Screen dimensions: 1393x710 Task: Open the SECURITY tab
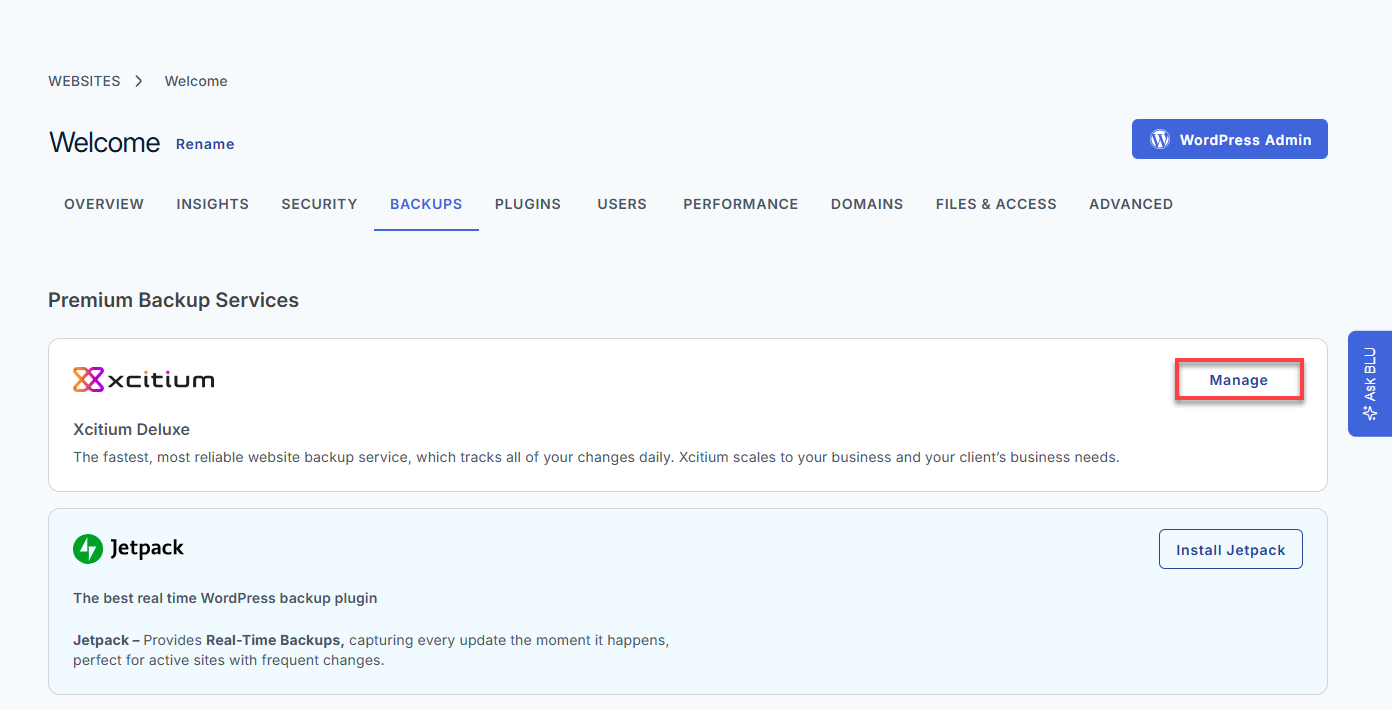click(319, 204)
